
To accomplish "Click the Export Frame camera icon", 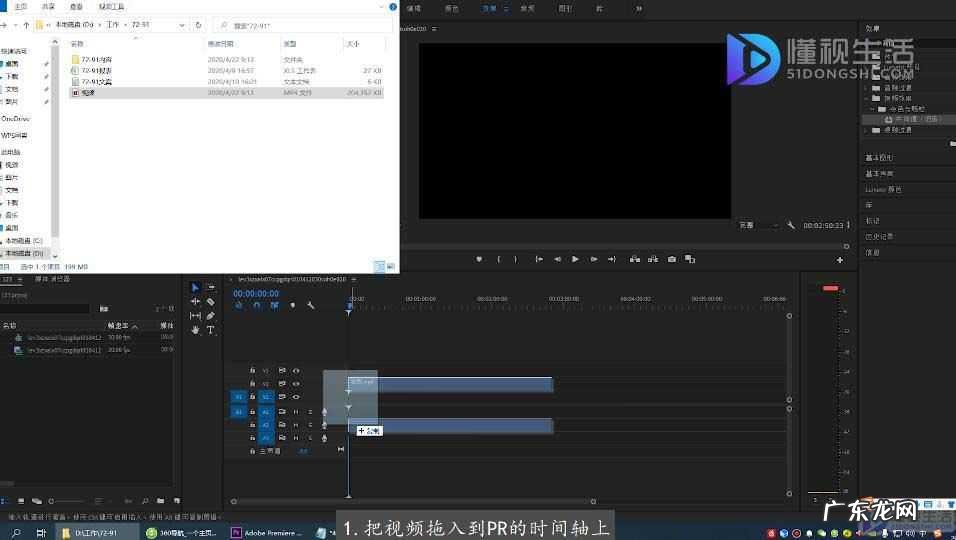I will point(672,259).
